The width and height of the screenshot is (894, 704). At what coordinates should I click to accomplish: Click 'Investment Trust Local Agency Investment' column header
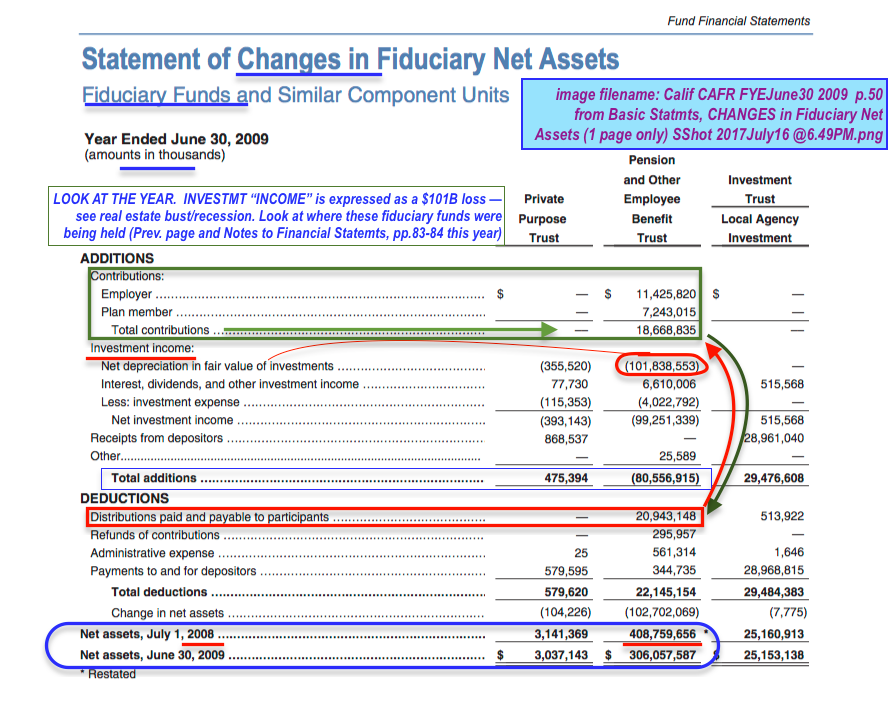tap(759, 209)
